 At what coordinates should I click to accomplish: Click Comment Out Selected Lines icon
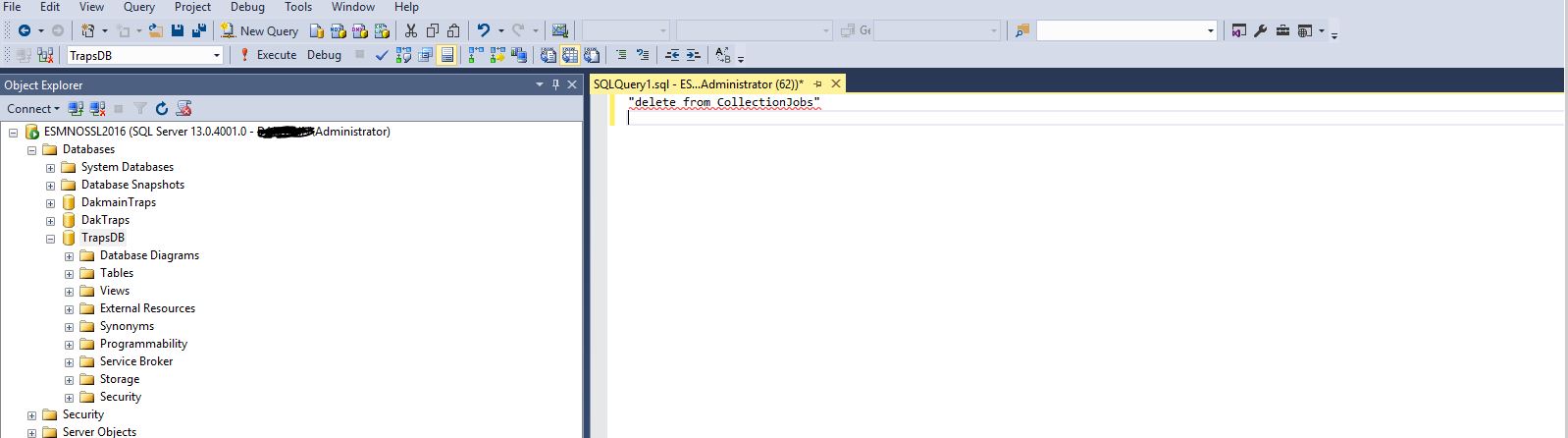pos(621,55)
